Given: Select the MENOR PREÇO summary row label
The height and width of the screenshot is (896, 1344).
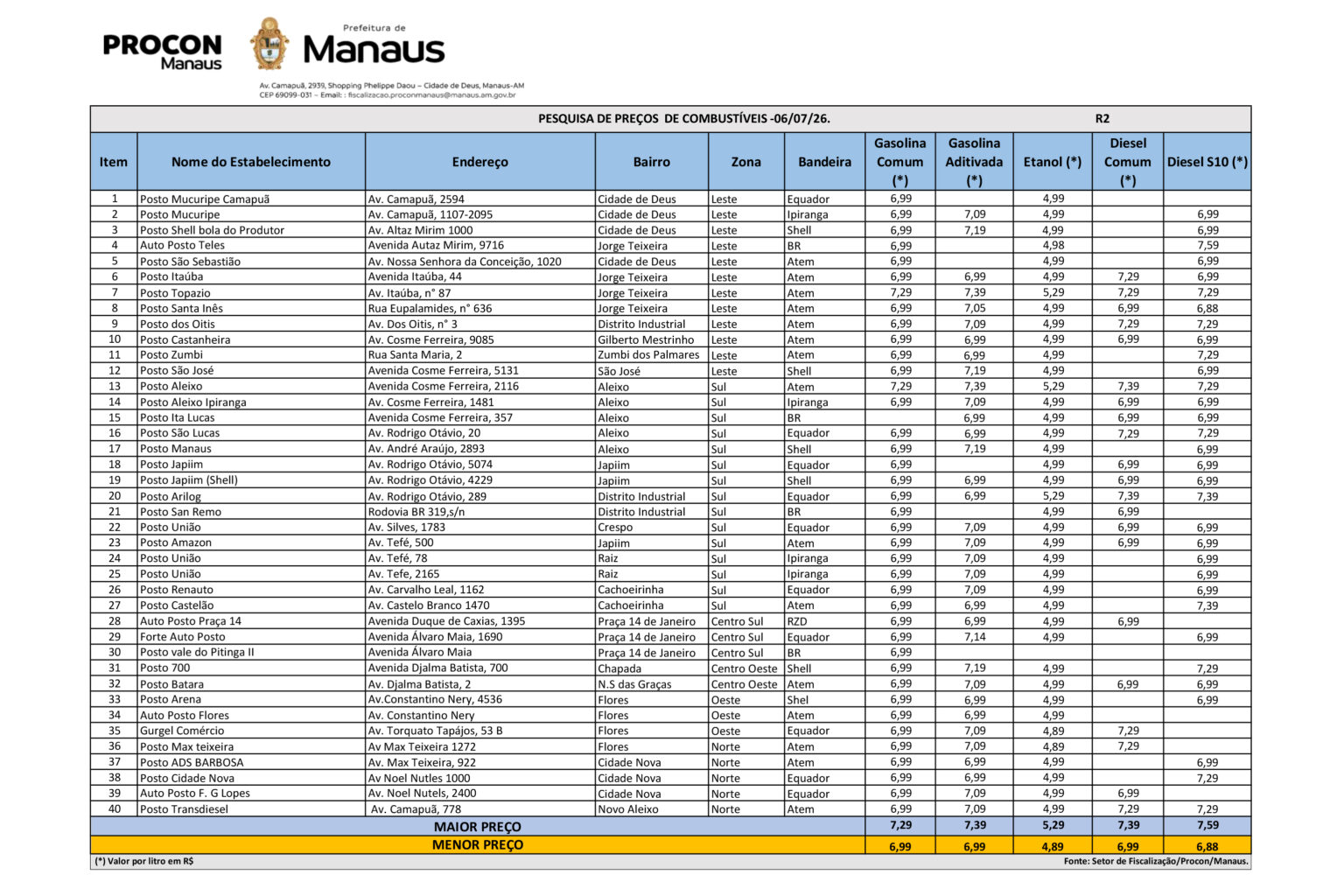Looking at the screenshot, I should [x=478, y=845].
